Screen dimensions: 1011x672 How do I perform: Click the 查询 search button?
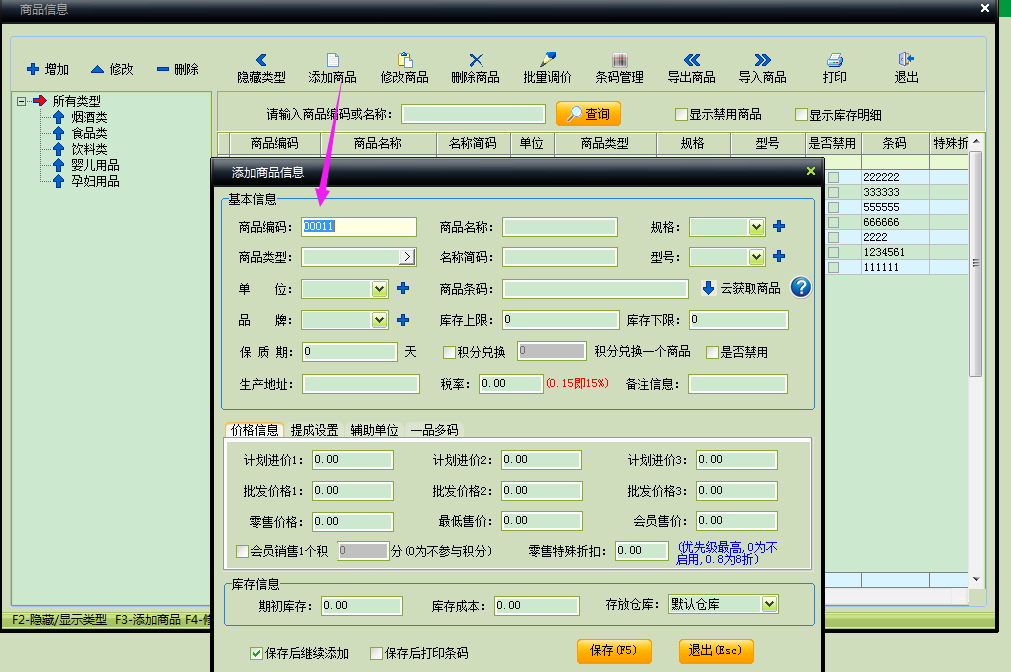pos(588,114)
